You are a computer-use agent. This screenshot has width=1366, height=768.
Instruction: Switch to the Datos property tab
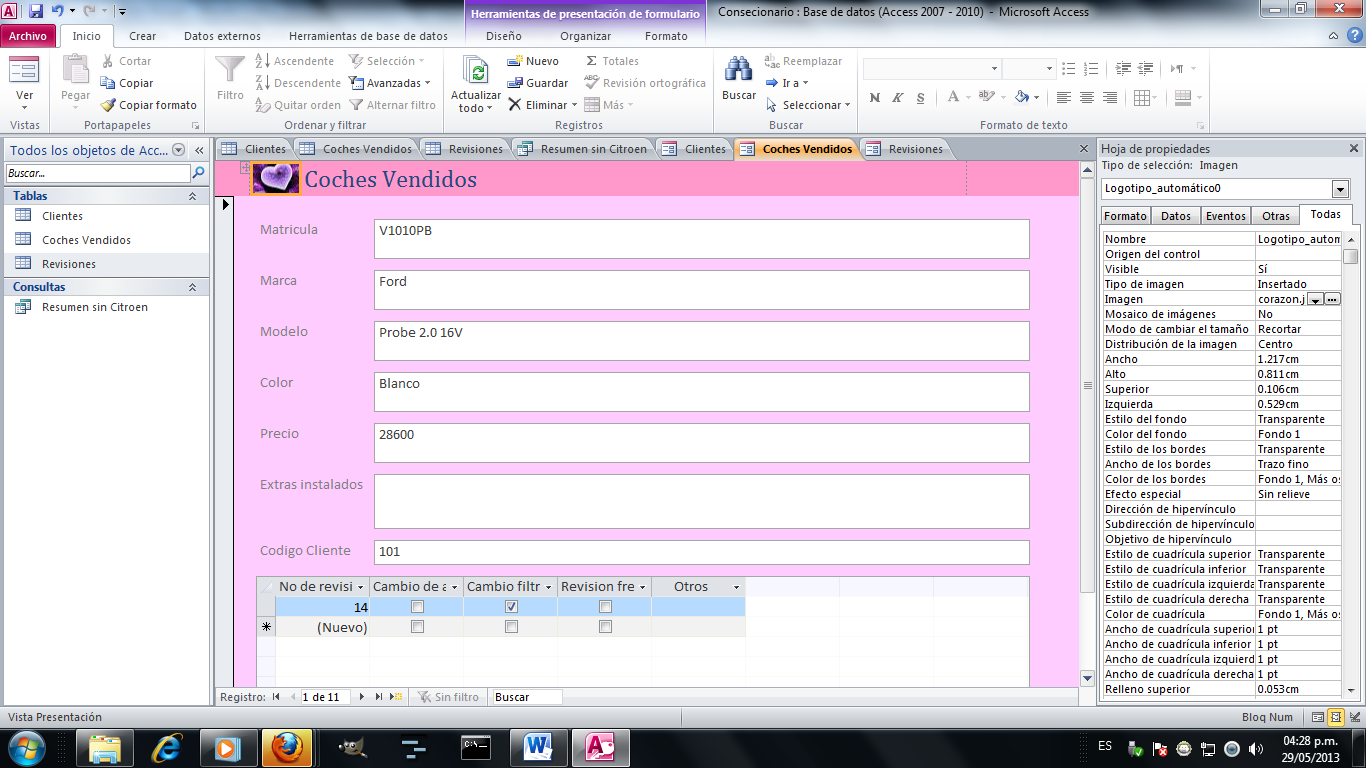pos(1175,215)
